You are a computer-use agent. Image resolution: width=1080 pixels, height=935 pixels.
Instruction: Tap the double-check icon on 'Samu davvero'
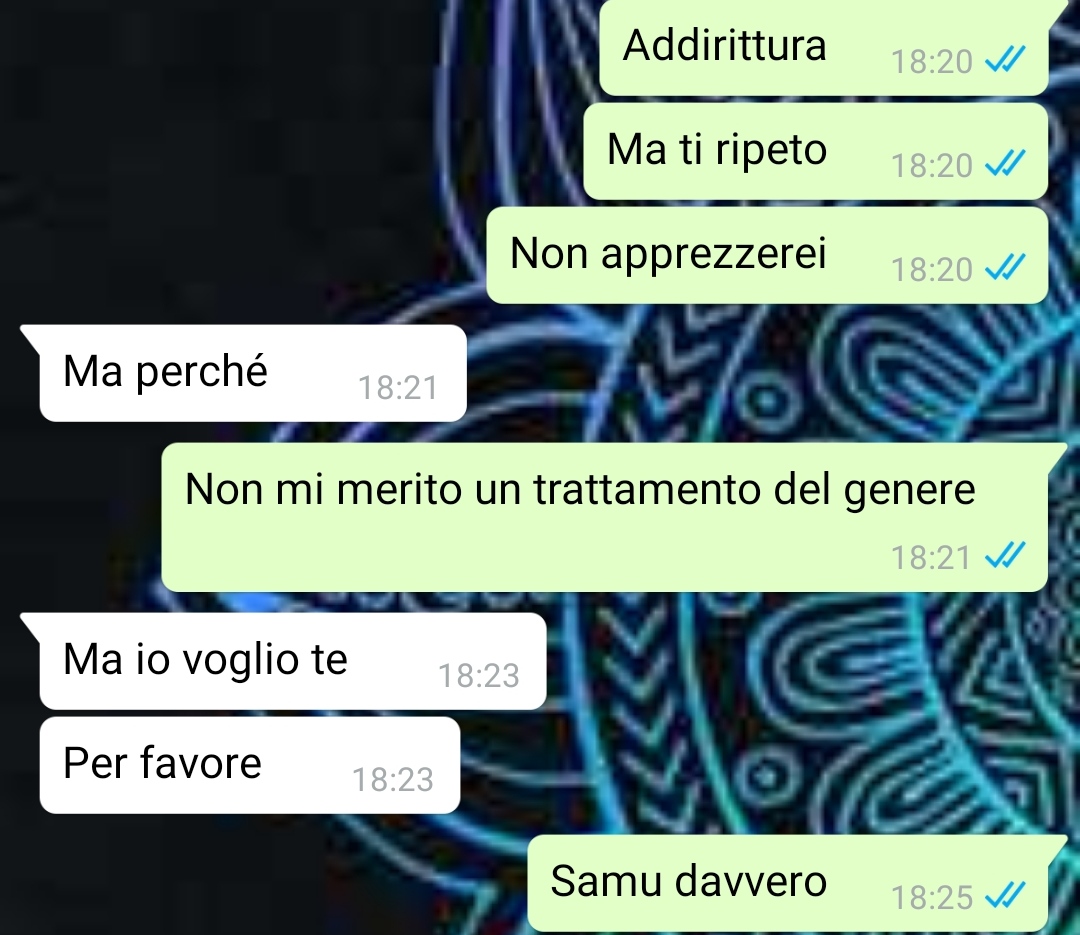[1006, 896]
